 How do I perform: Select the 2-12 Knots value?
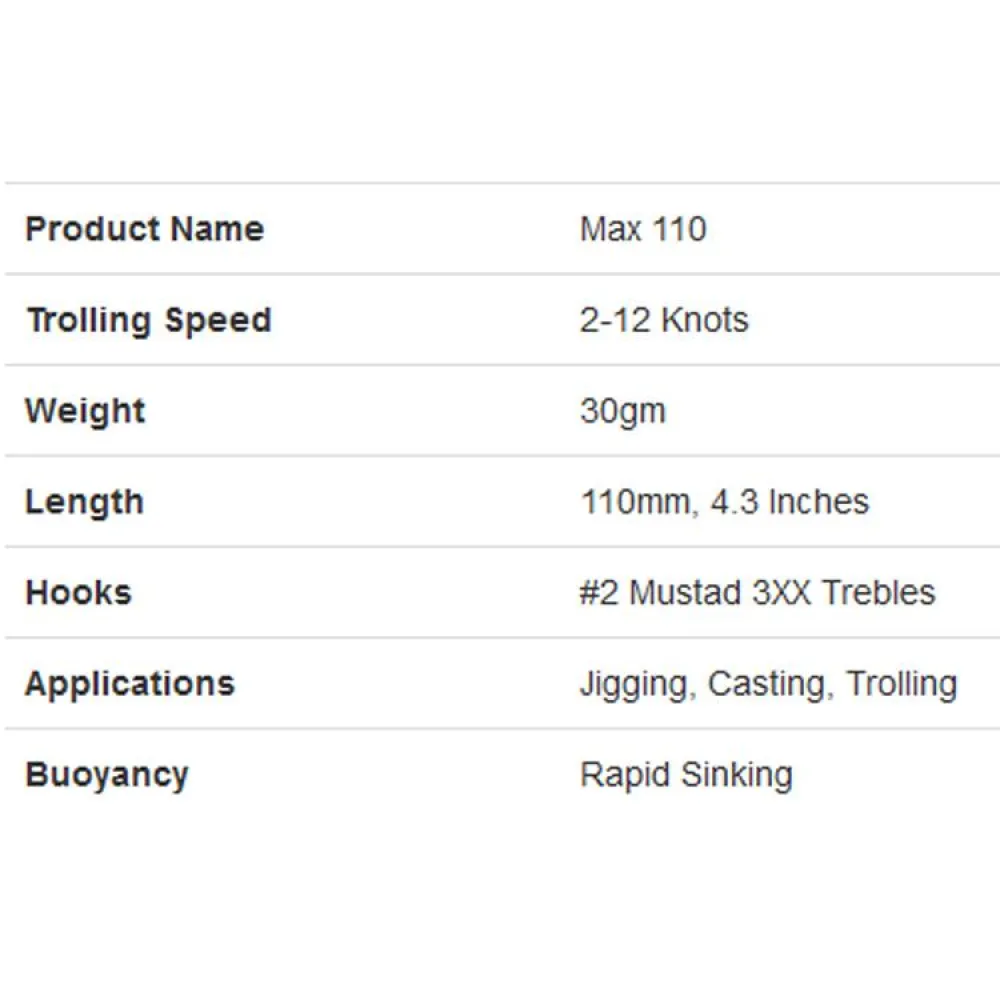[x=664, y=320]
